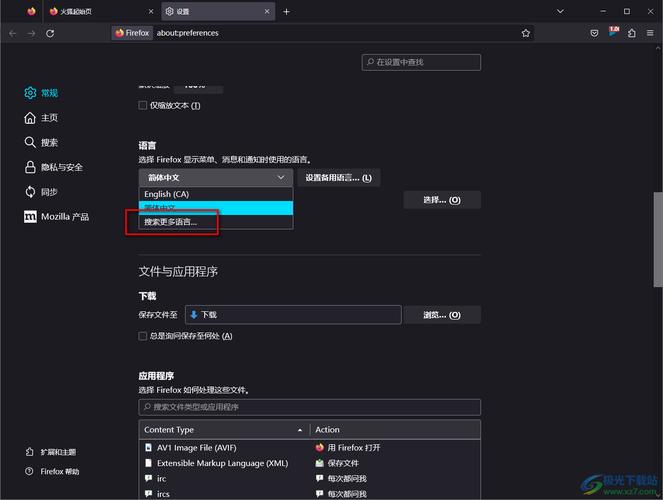The height and width of the screenshot is (500, 663).
Task: Select the irc content type row
Action: (x=310, y=478)
